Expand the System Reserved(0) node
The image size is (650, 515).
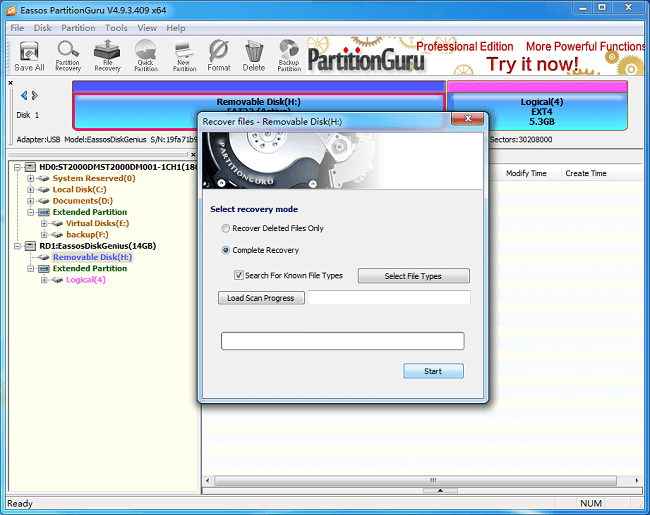tap(31, 179)
